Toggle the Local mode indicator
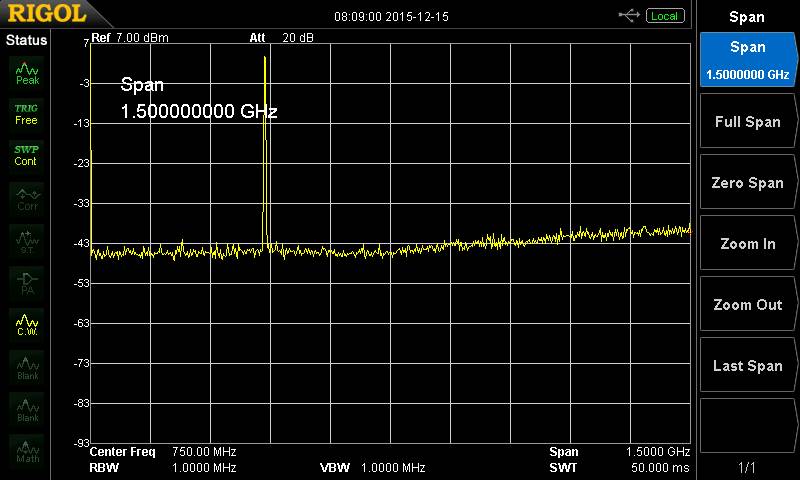 664,16
